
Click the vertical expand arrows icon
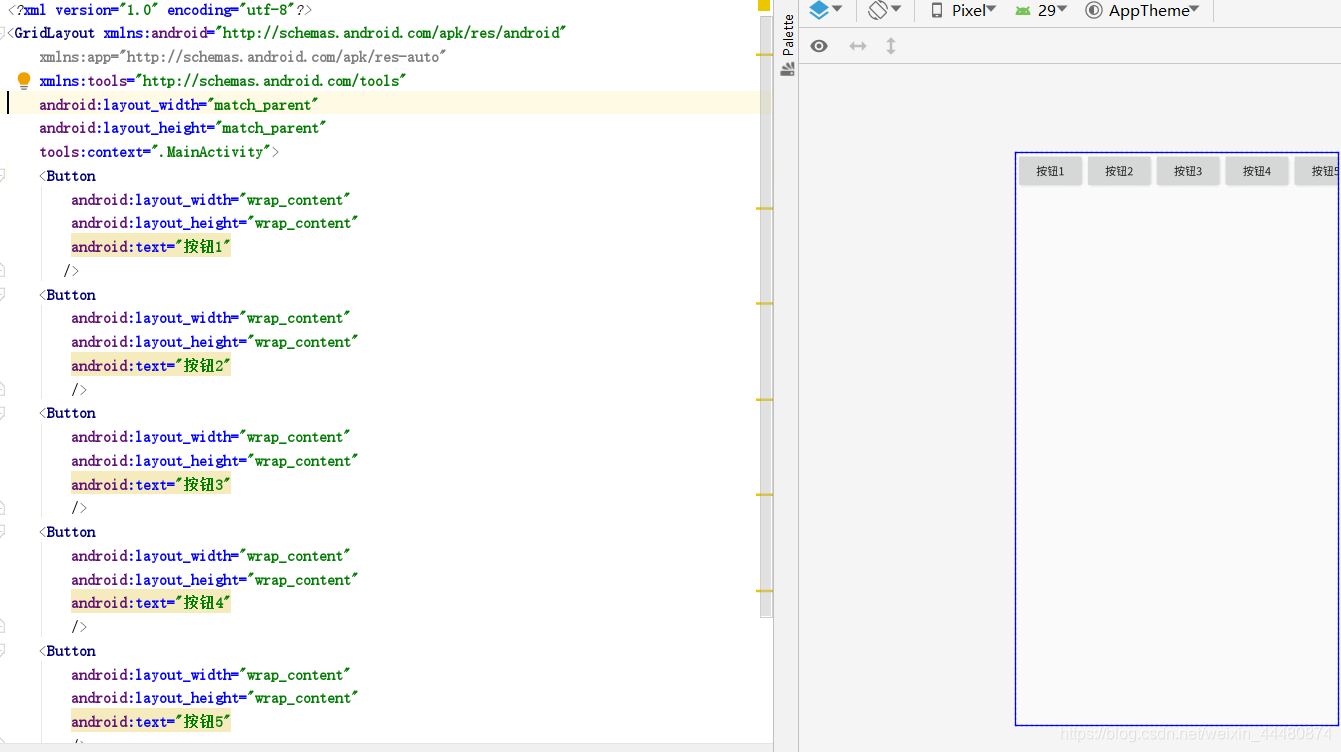point(891,46)
